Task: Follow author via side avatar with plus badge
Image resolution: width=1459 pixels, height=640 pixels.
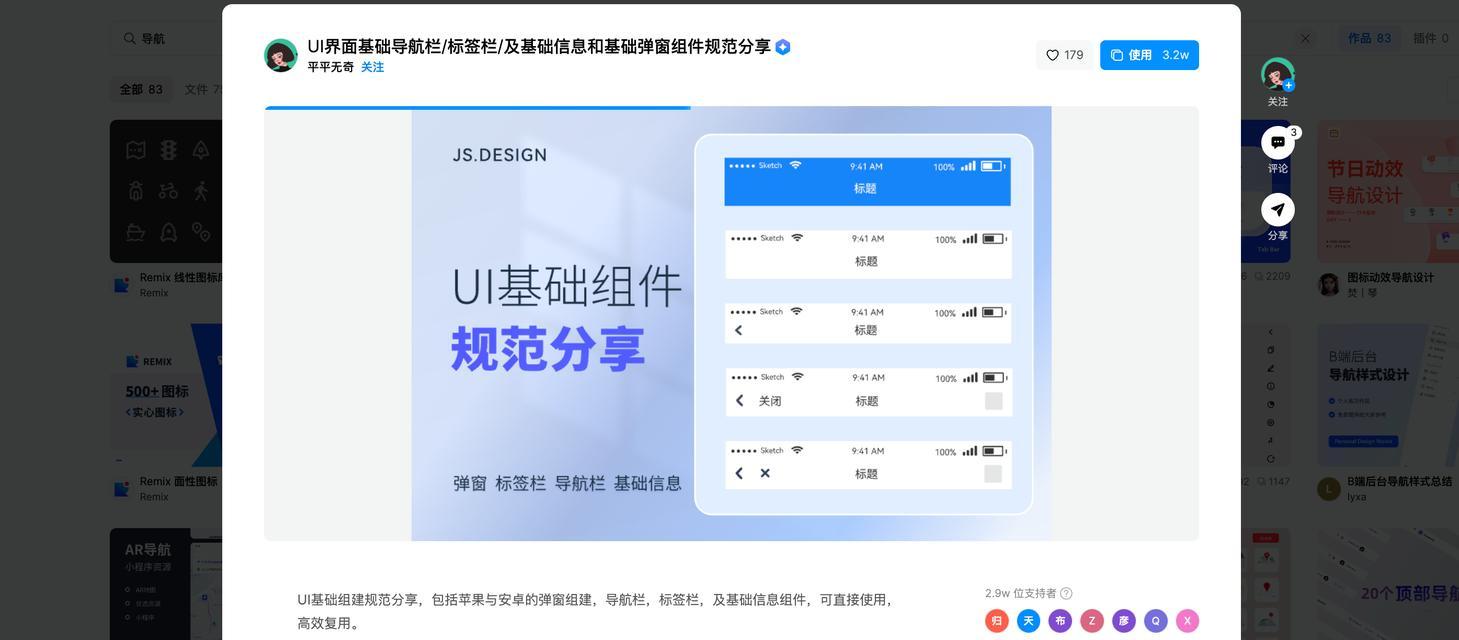Action: click(x=1277, y=75)
